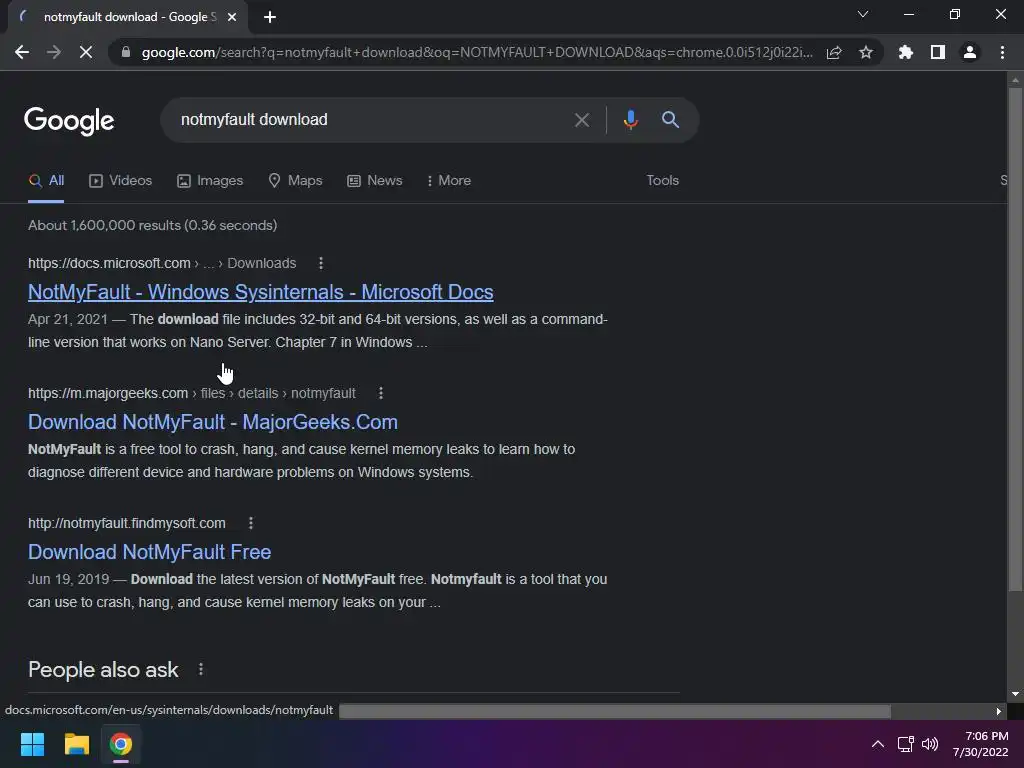The height and width of the screenshot is (768, 1024).
Task: Click the http://notmyfault.findmysoft.com URL text
Action: 127,523
